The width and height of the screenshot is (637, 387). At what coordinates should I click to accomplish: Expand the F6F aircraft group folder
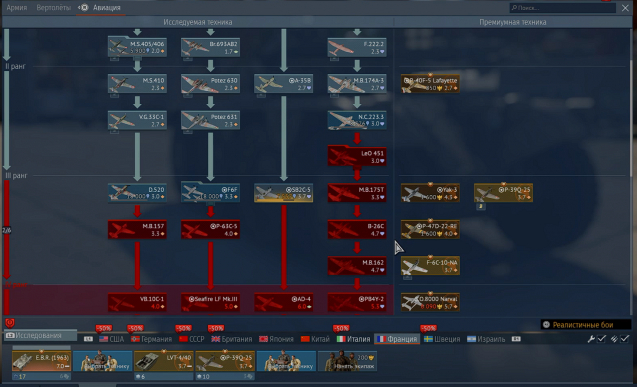(x=210, y=192)
